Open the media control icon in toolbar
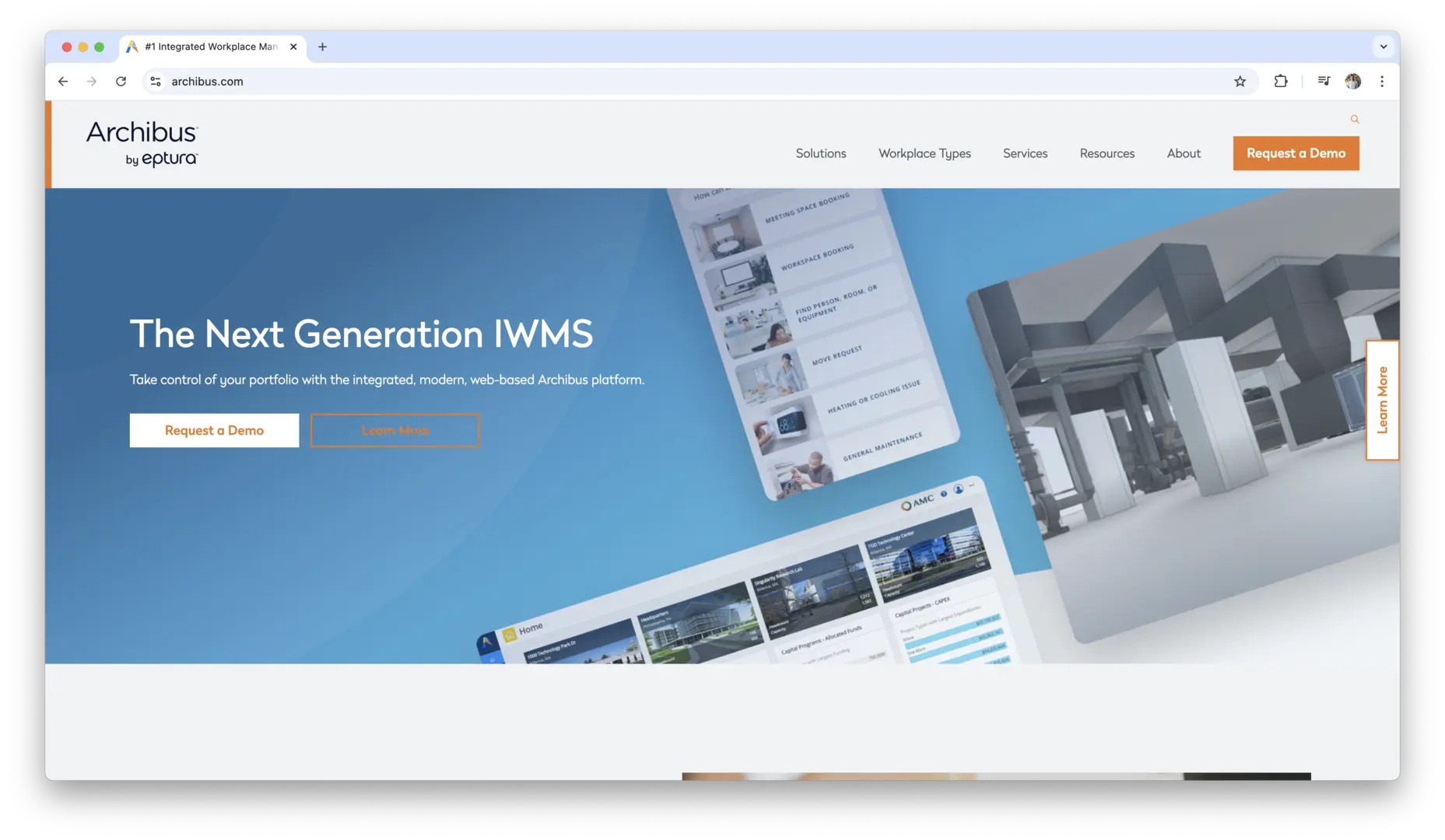Screen dimensions: 1445x840 click(1324, 82)
